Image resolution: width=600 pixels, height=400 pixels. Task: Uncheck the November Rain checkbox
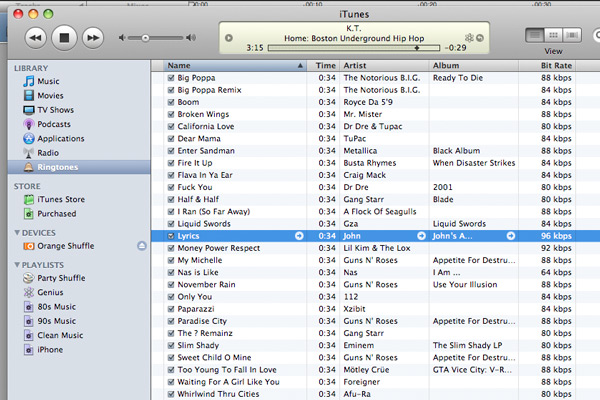(x=171, y=284)
